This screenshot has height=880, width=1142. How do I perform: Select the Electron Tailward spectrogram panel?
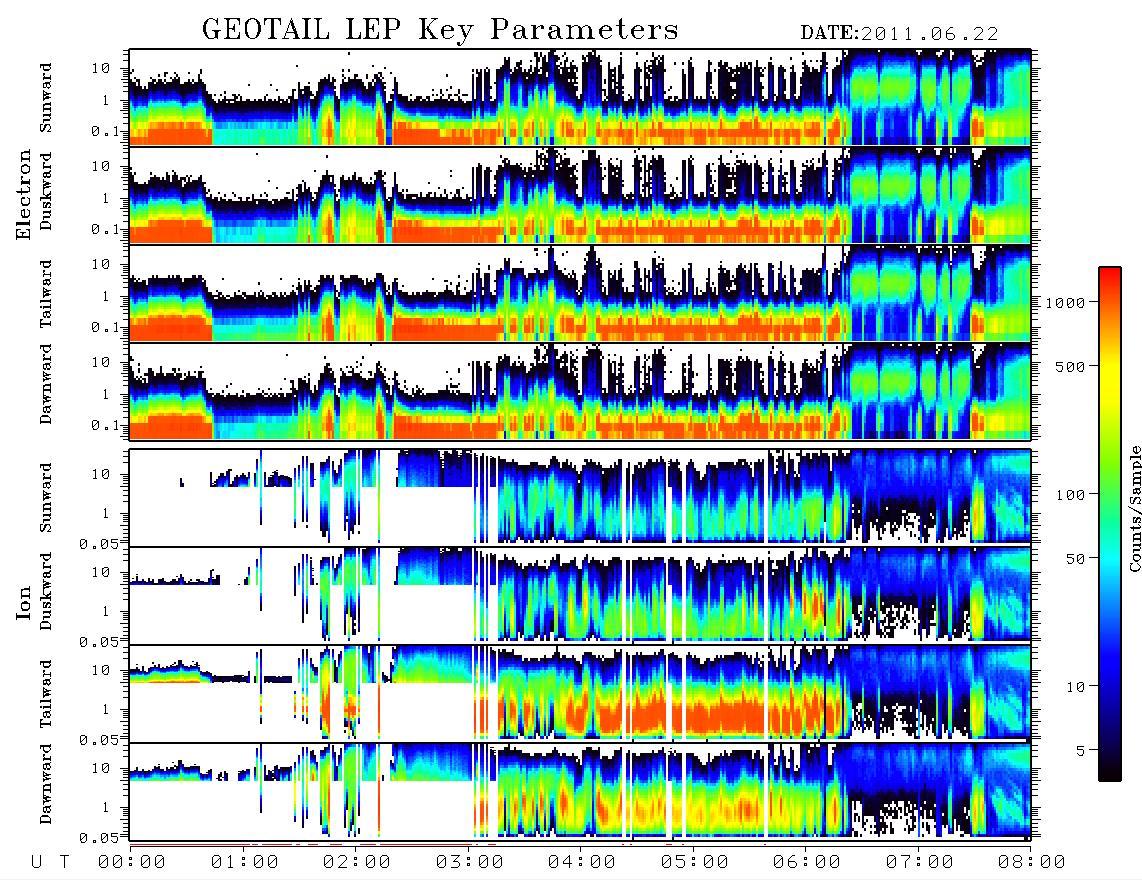click(580, 294)
